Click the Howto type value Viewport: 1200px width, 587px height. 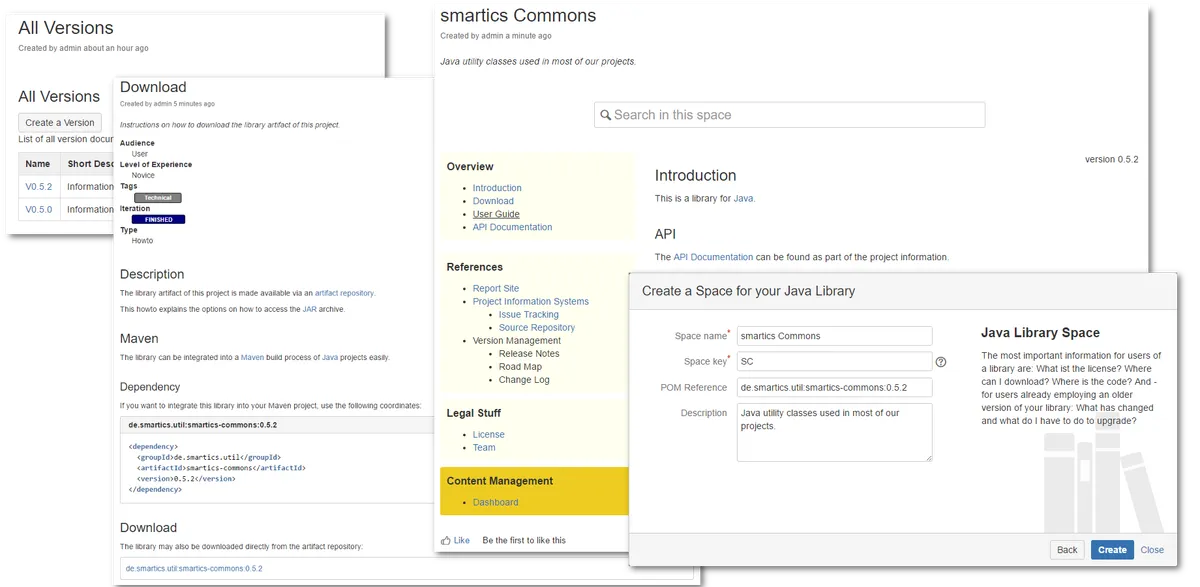click(142, 241)
